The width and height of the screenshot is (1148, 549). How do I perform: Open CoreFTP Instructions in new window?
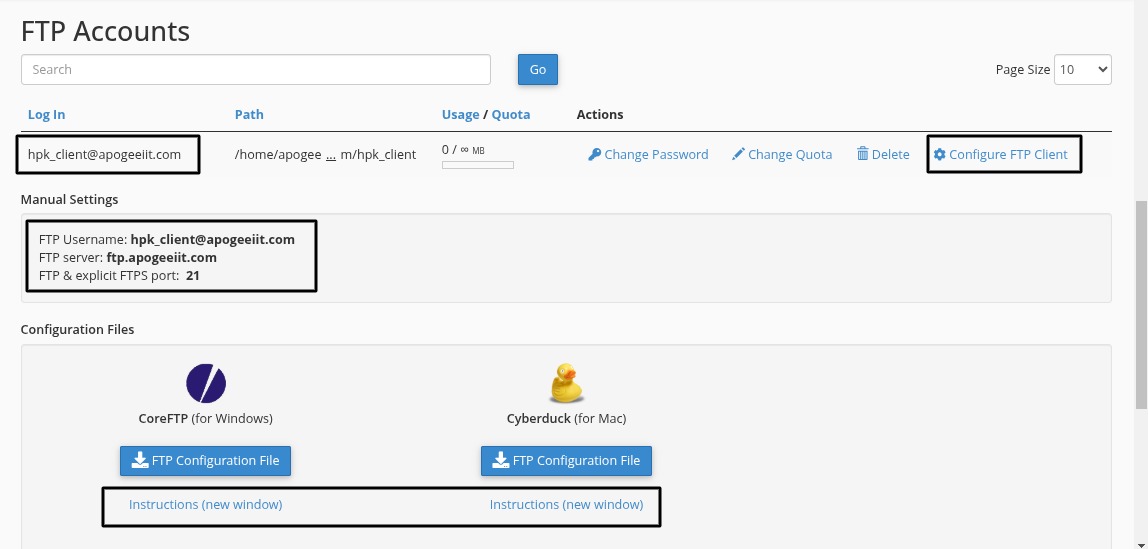pos(205,505)
